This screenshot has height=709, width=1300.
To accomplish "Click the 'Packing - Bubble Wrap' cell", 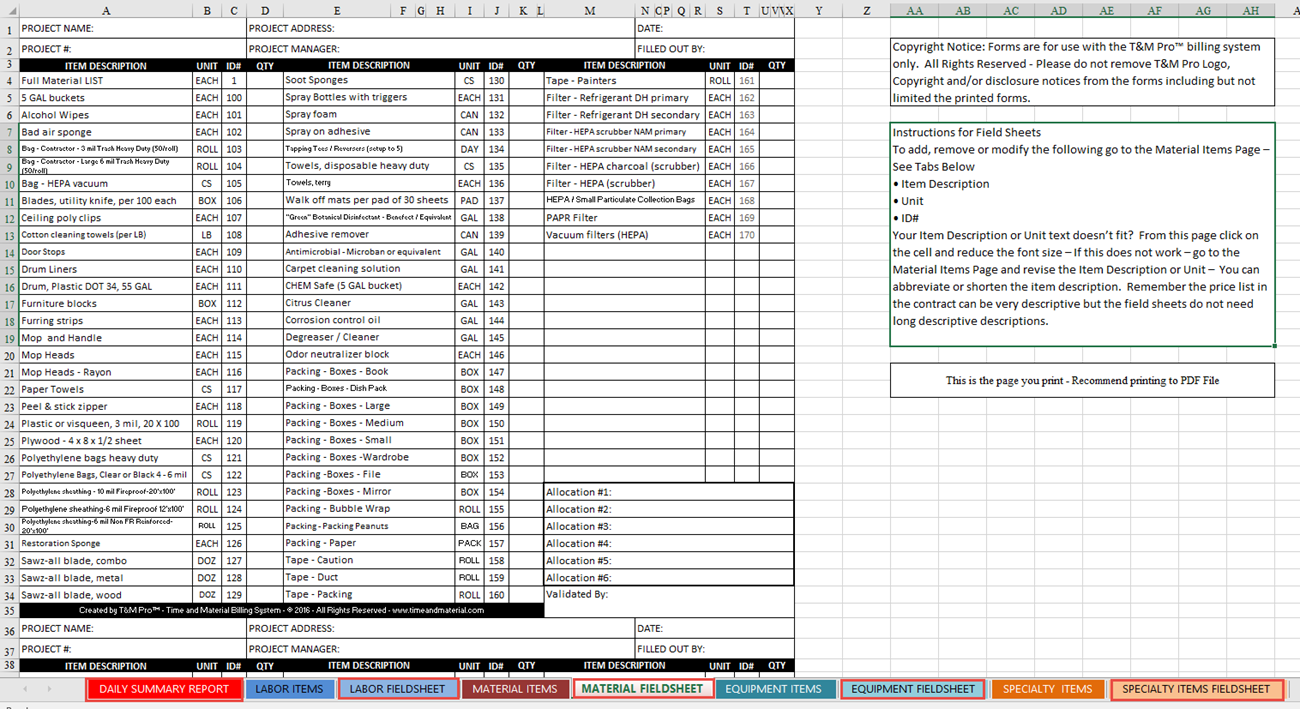I will pos(369,508).
